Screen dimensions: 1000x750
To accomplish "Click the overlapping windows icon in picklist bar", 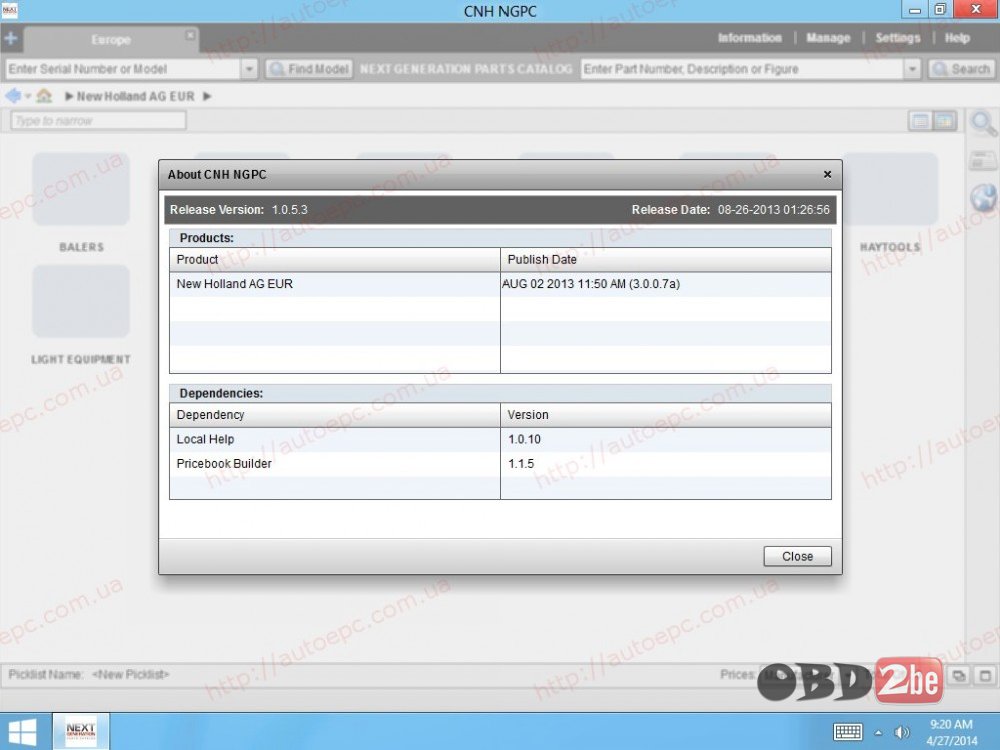I will pyautogui.click(x=959, y=675).
